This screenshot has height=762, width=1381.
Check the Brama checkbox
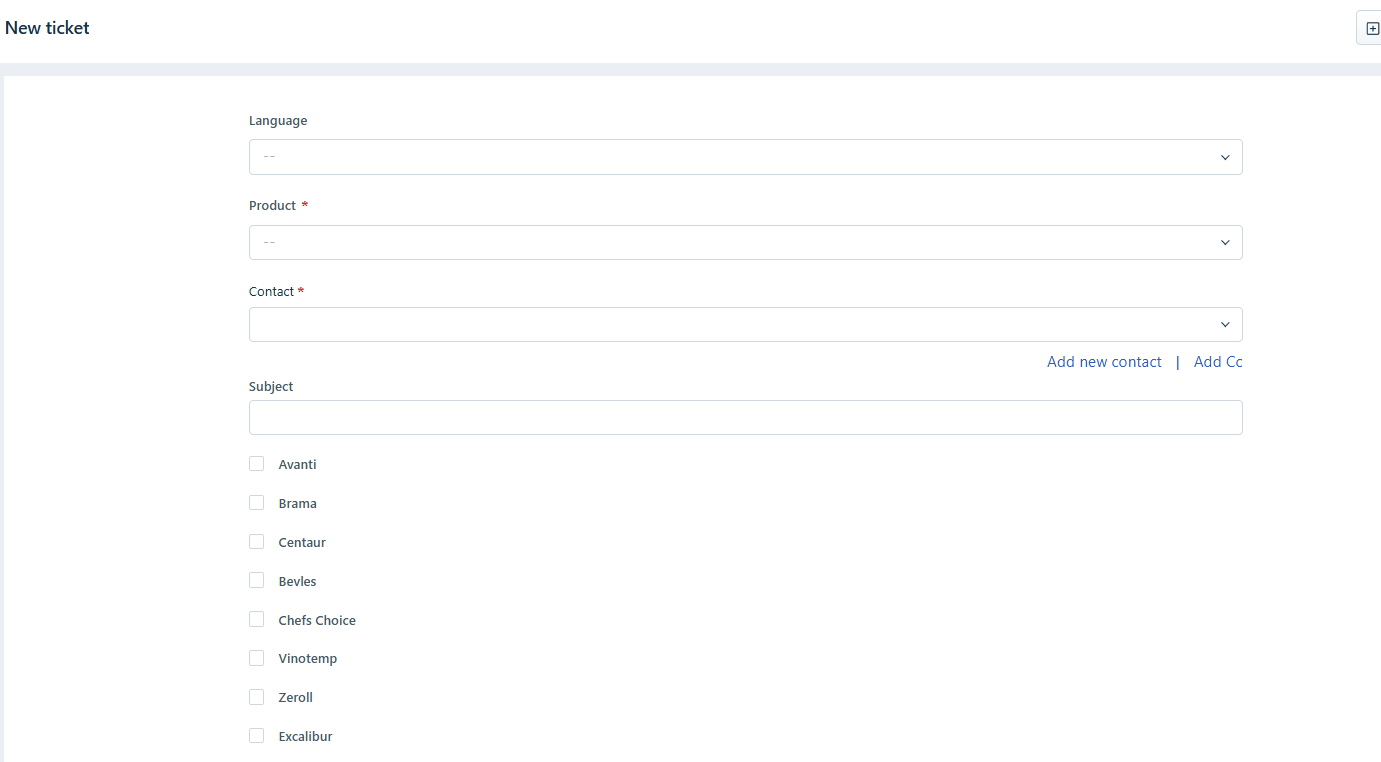point(257,503)
